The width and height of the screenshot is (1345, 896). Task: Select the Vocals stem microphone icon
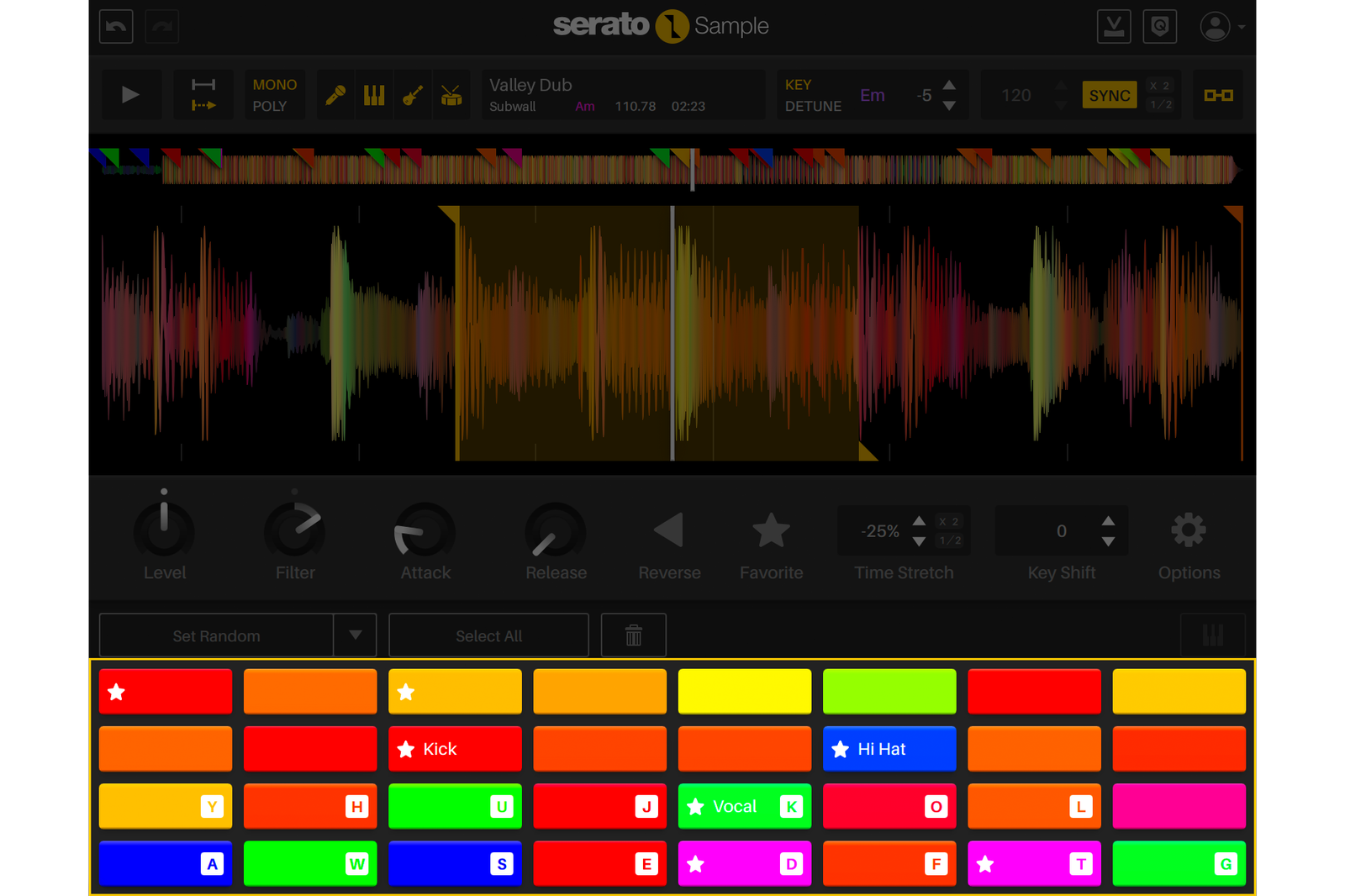335,94
